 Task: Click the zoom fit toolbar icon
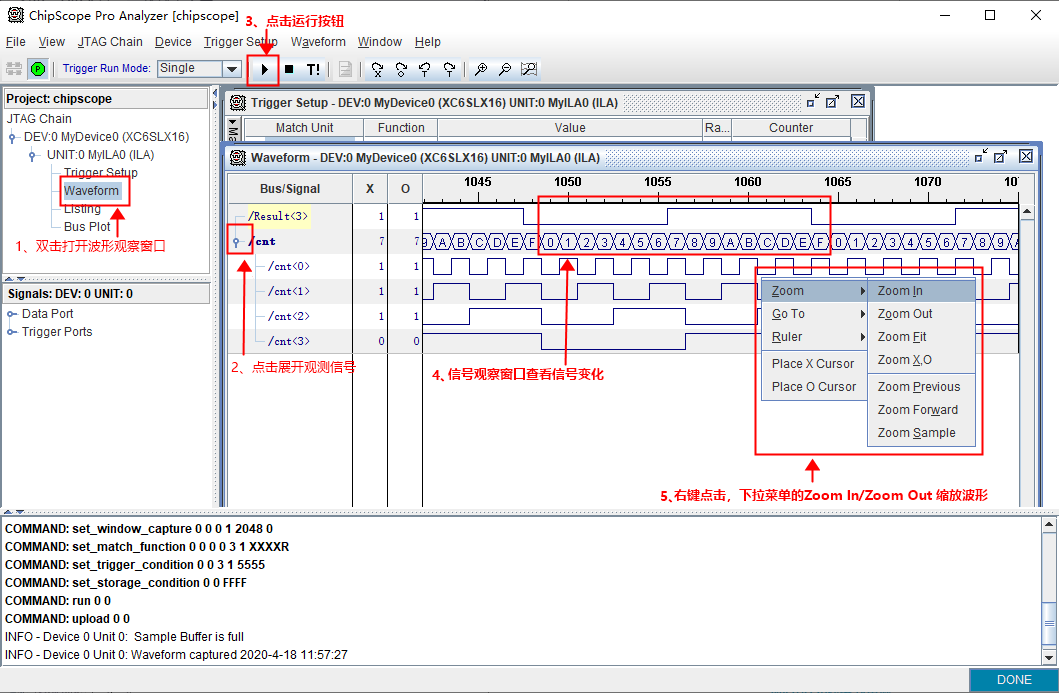click(529, 69)
